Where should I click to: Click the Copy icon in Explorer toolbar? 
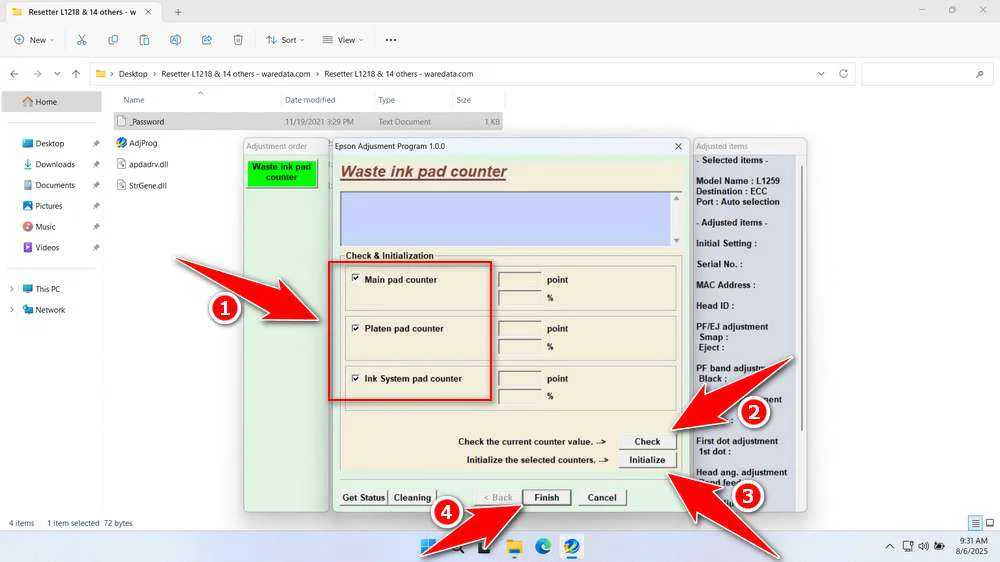pyautogui.click(x=113, y=40)
